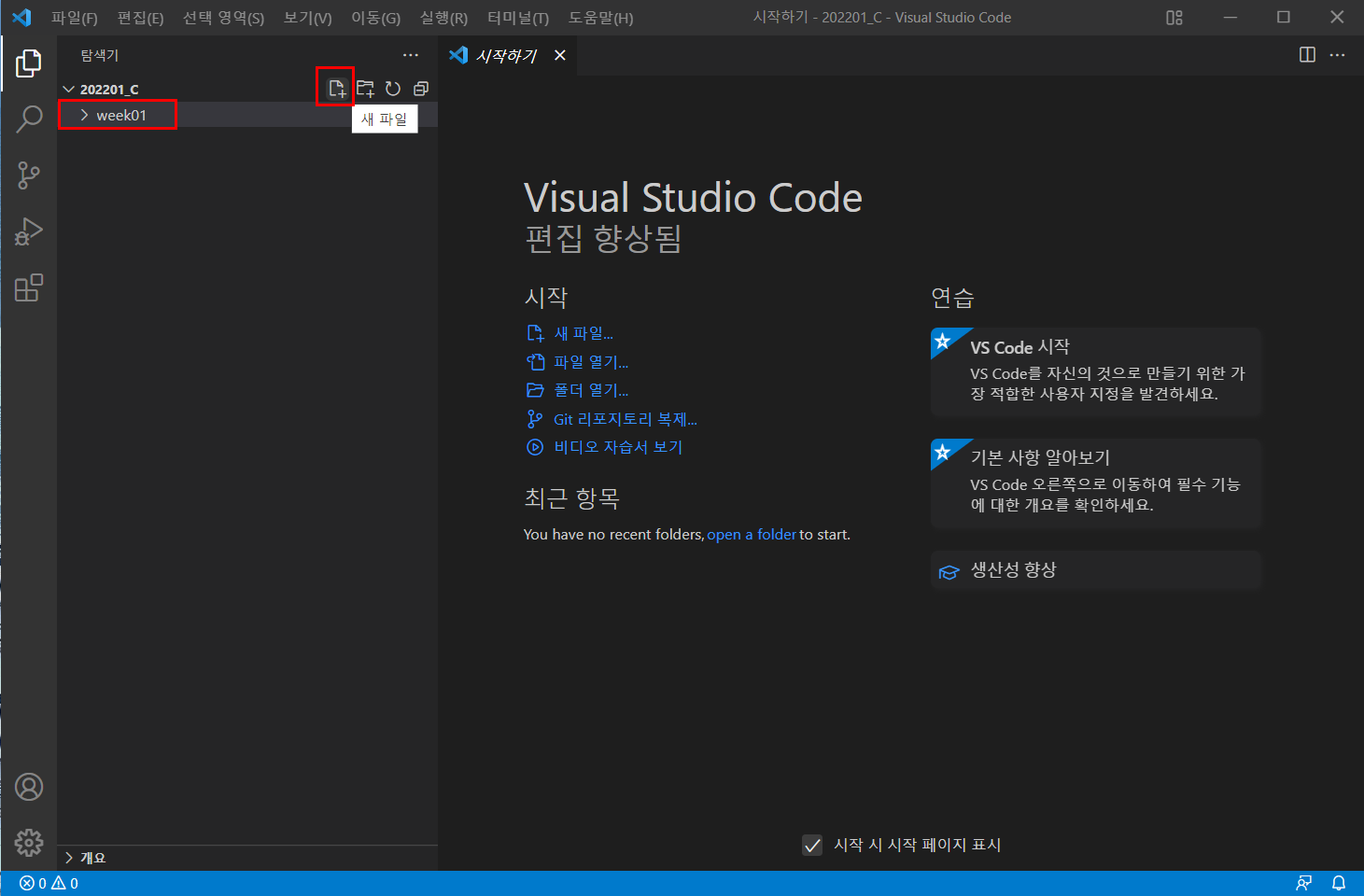The width and height of the screenshot is (1364, 896).
Task: Open the Run and Debug view
Action: coord(29,231)
